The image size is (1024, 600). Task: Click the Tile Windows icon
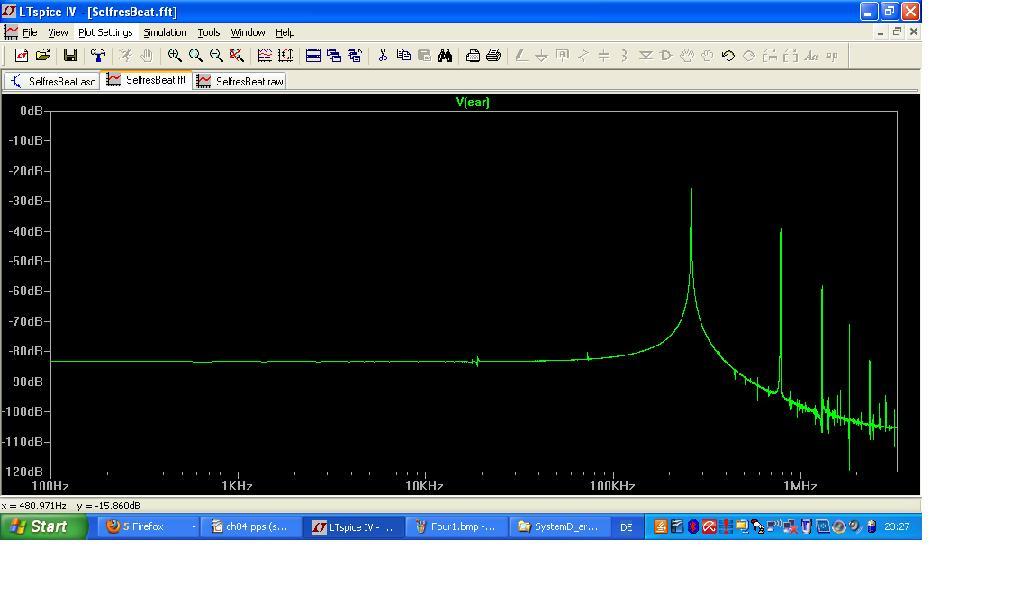[313, 56]
